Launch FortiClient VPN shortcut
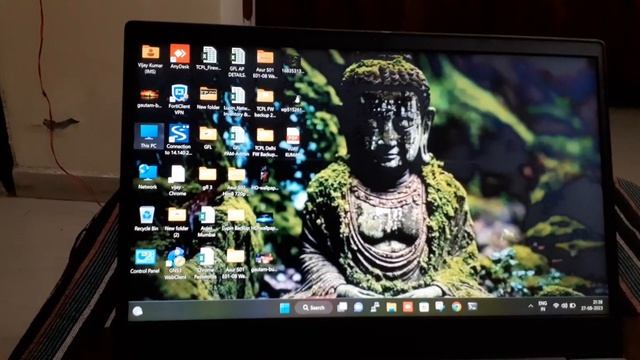 pos(179,100)
